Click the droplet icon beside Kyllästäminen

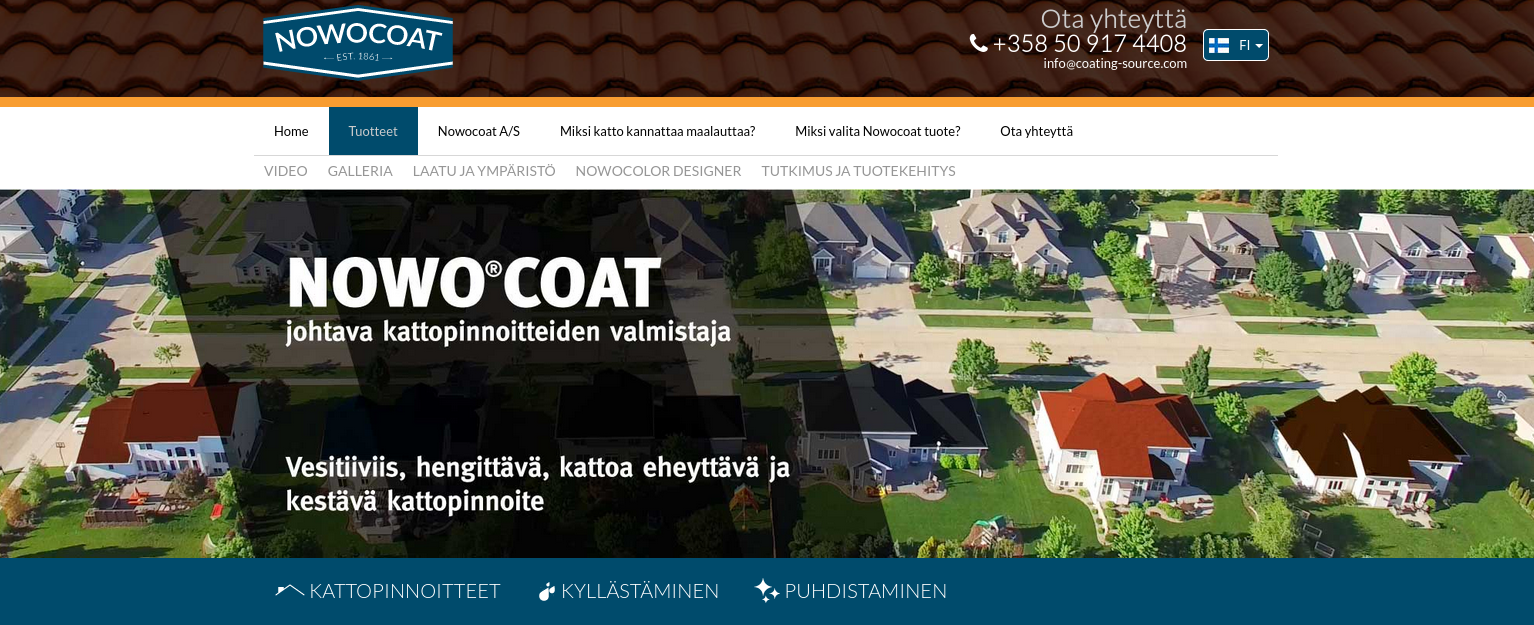[x=546, y=592]
